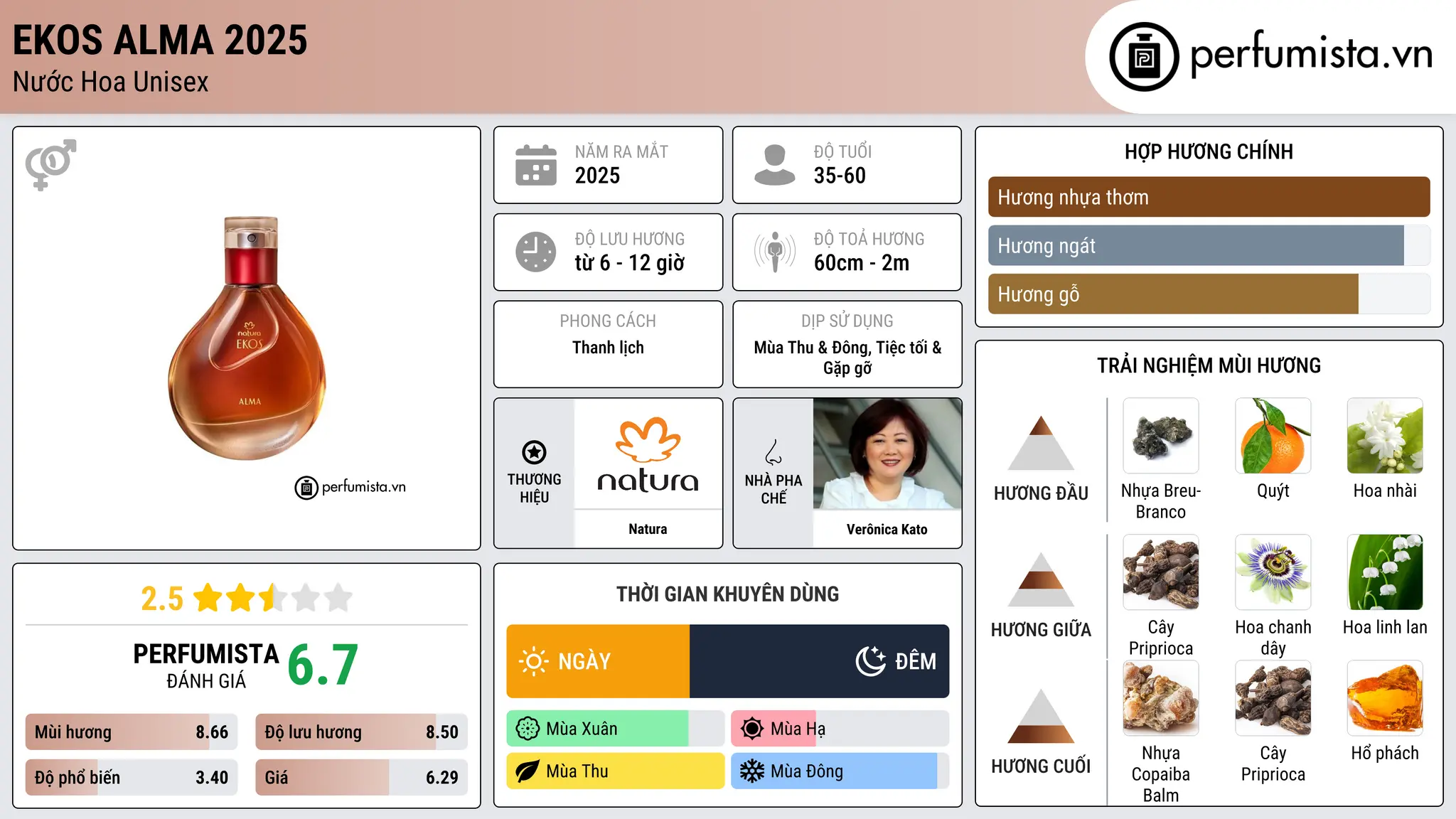Click the star badge icon above Thương Hiệu
This screenshot has width=1456, height=819.
coord(534,452)
